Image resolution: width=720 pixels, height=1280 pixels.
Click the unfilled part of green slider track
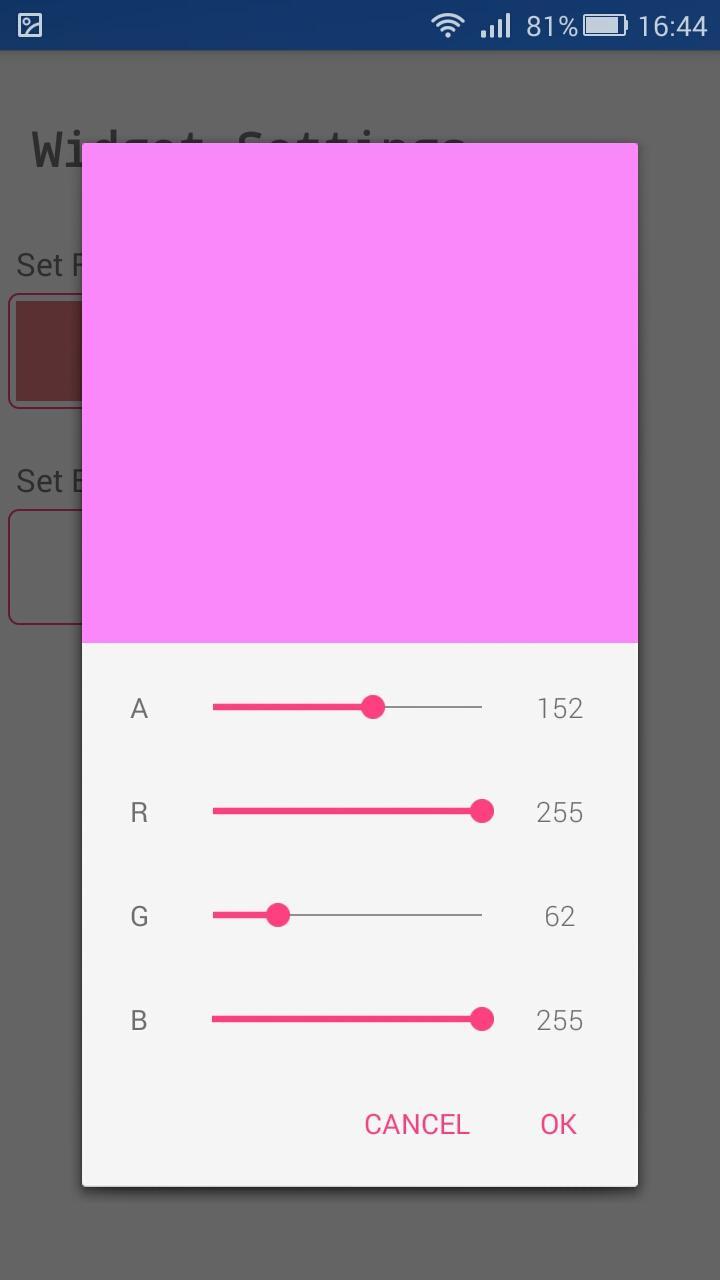[x=386, y=915]
